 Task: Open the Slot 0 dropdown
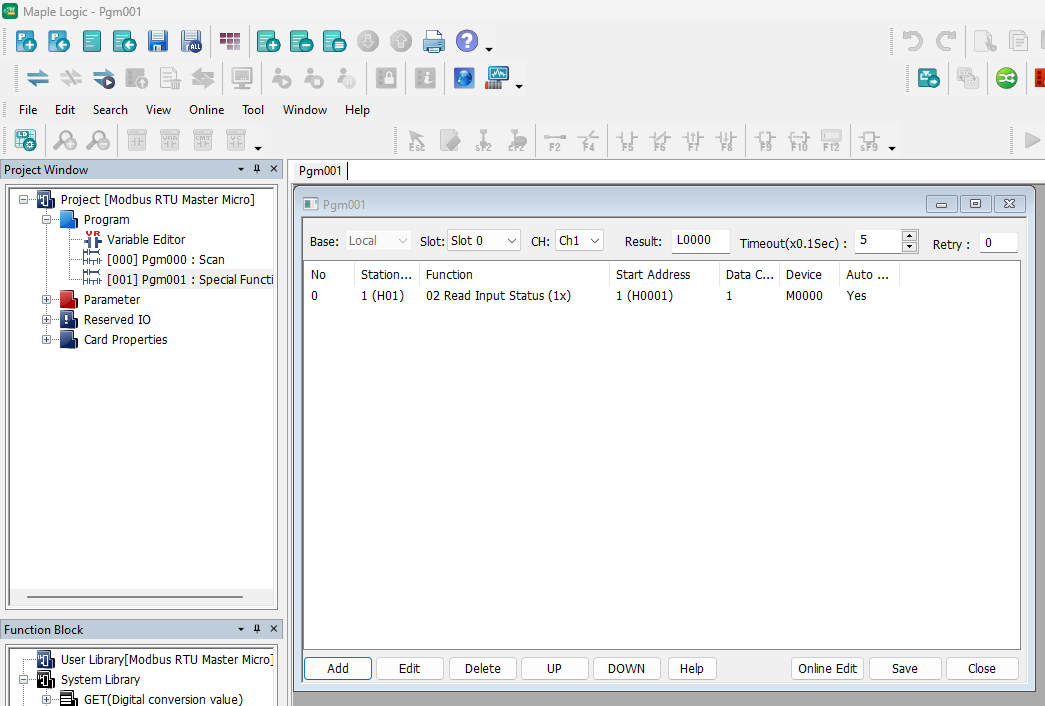pyautogui.click(x=484, y=240)
